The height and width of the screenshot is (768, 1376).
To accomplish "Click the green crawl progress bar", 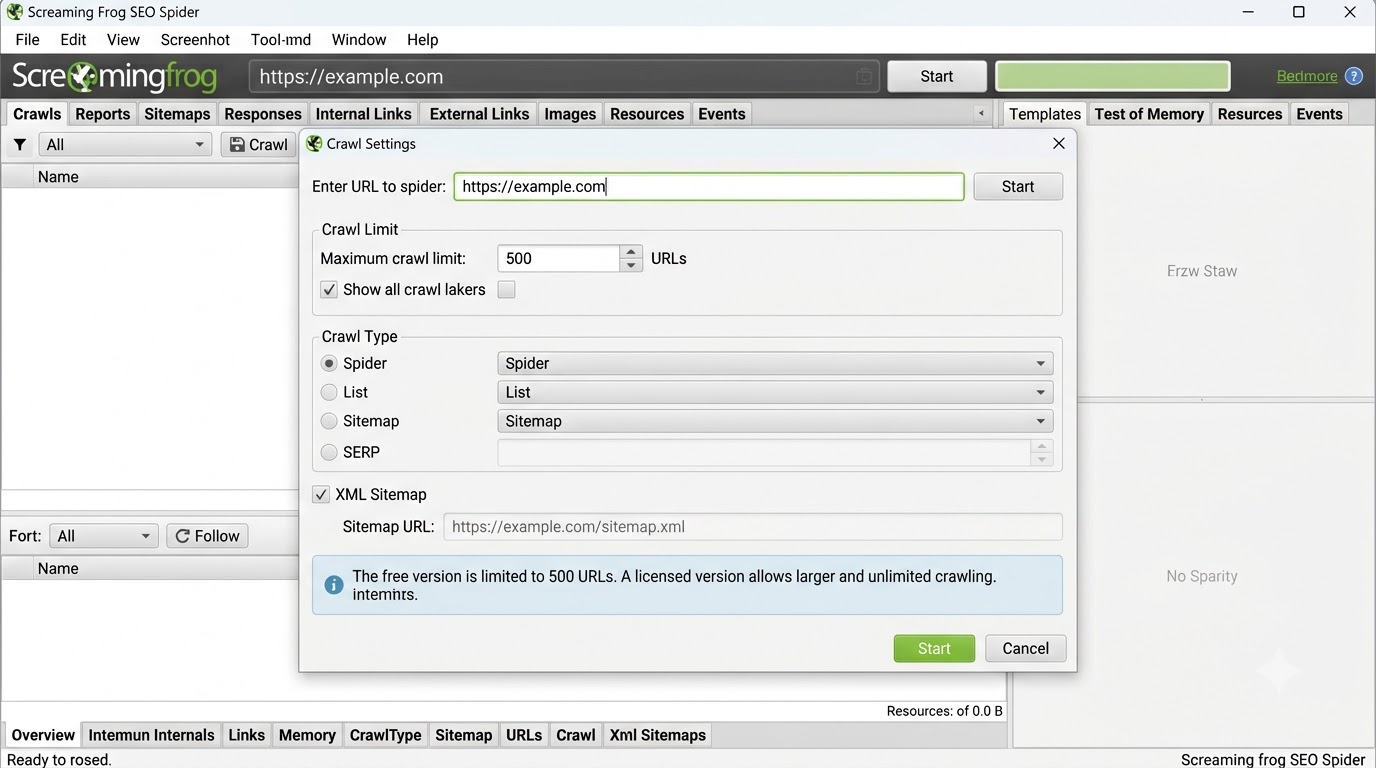I will [x=1113, y=76].
